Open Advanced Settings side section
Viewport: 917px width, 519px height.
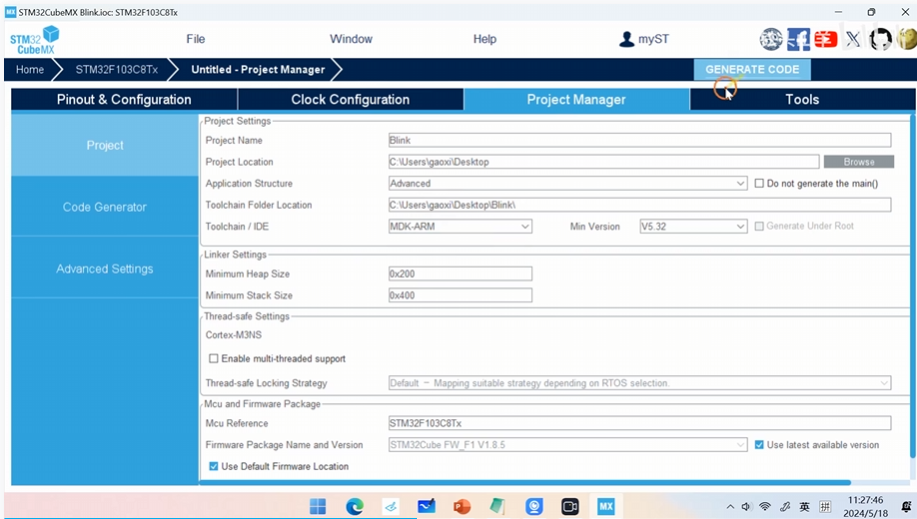[105, 269]
